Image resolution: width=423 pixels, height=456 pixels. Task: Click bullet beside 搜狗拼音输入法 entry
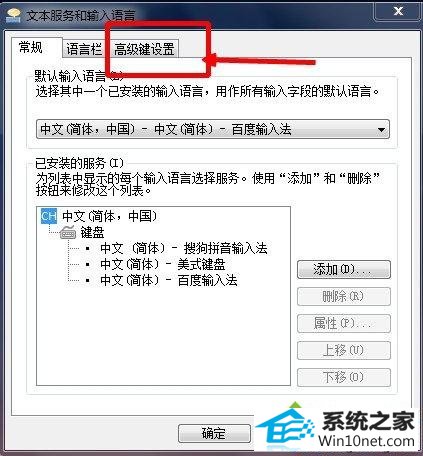pyautogui.click(x=88, y=248)
